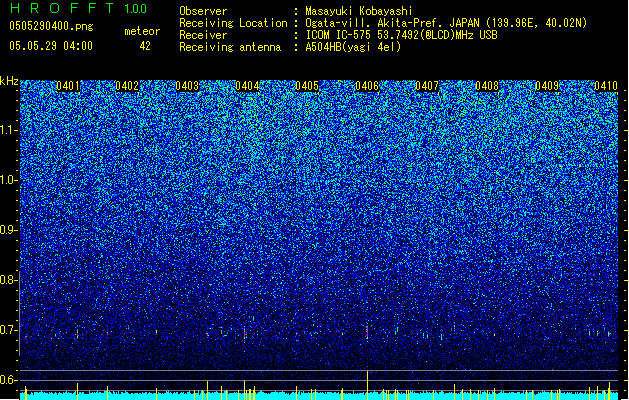Image resolution: width=629 pixels, height=400 pixels.
Task: Click the HROFFT 1.0.0 title text
Action: coord(79,8)
